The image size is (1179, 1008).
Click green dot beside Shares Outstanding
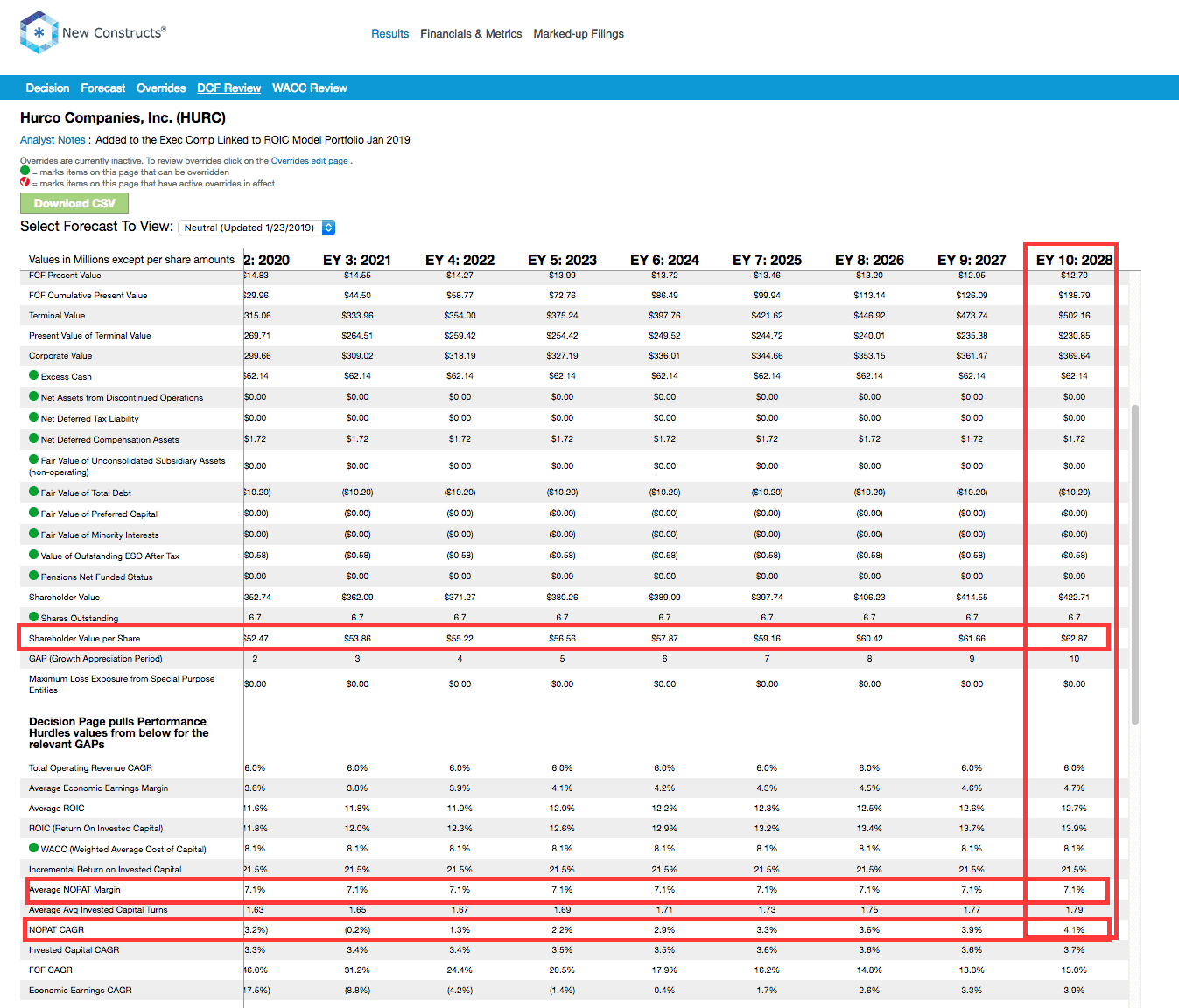click(34, 617)
